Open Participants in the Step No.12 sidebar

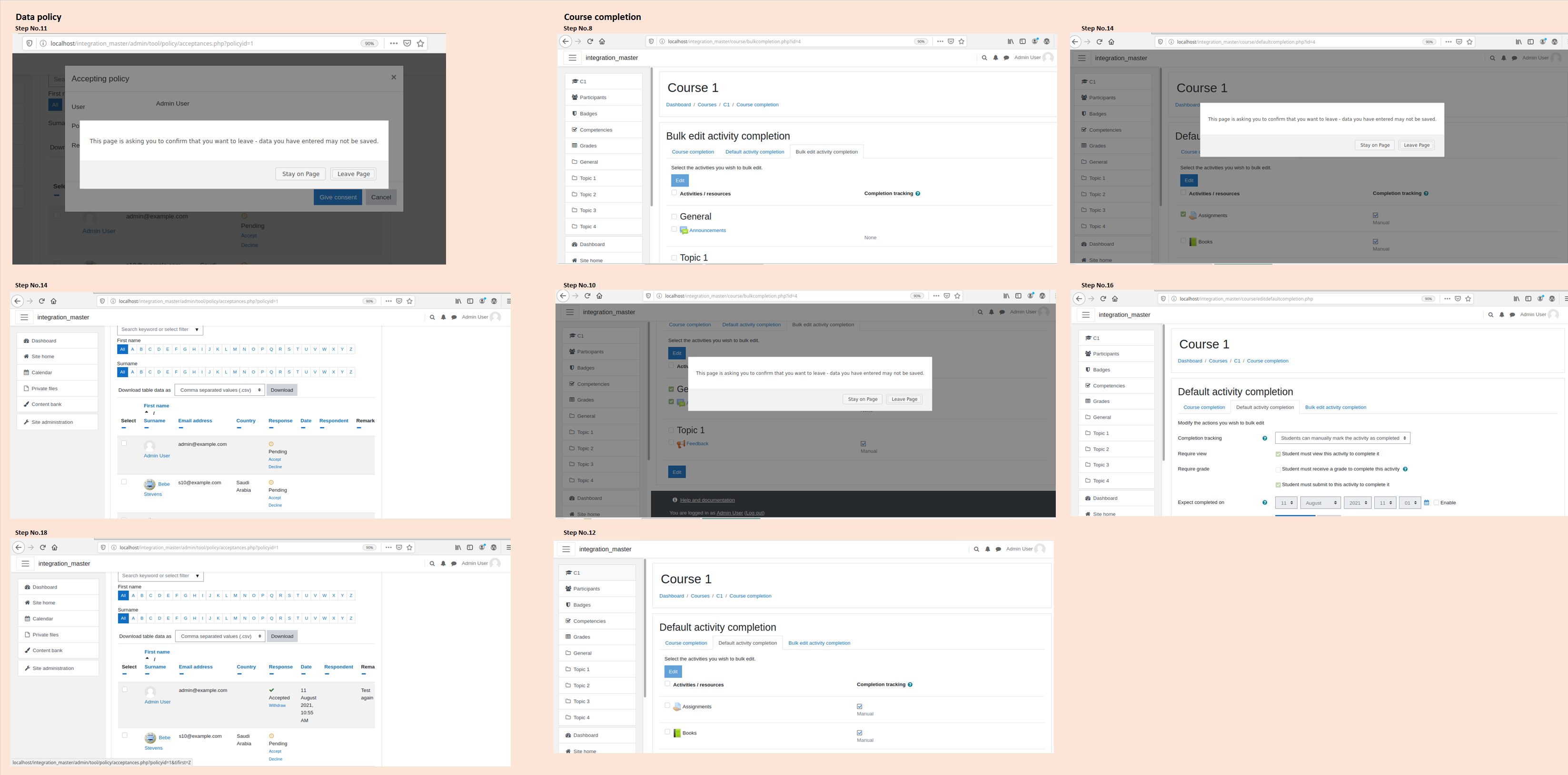pos(597,589)
